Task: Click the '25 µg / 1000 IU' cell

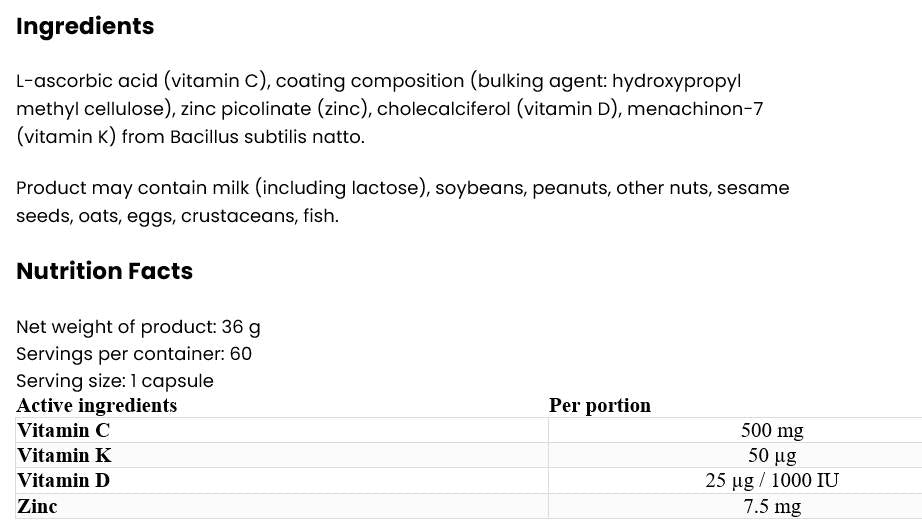Action: (772, 481)
